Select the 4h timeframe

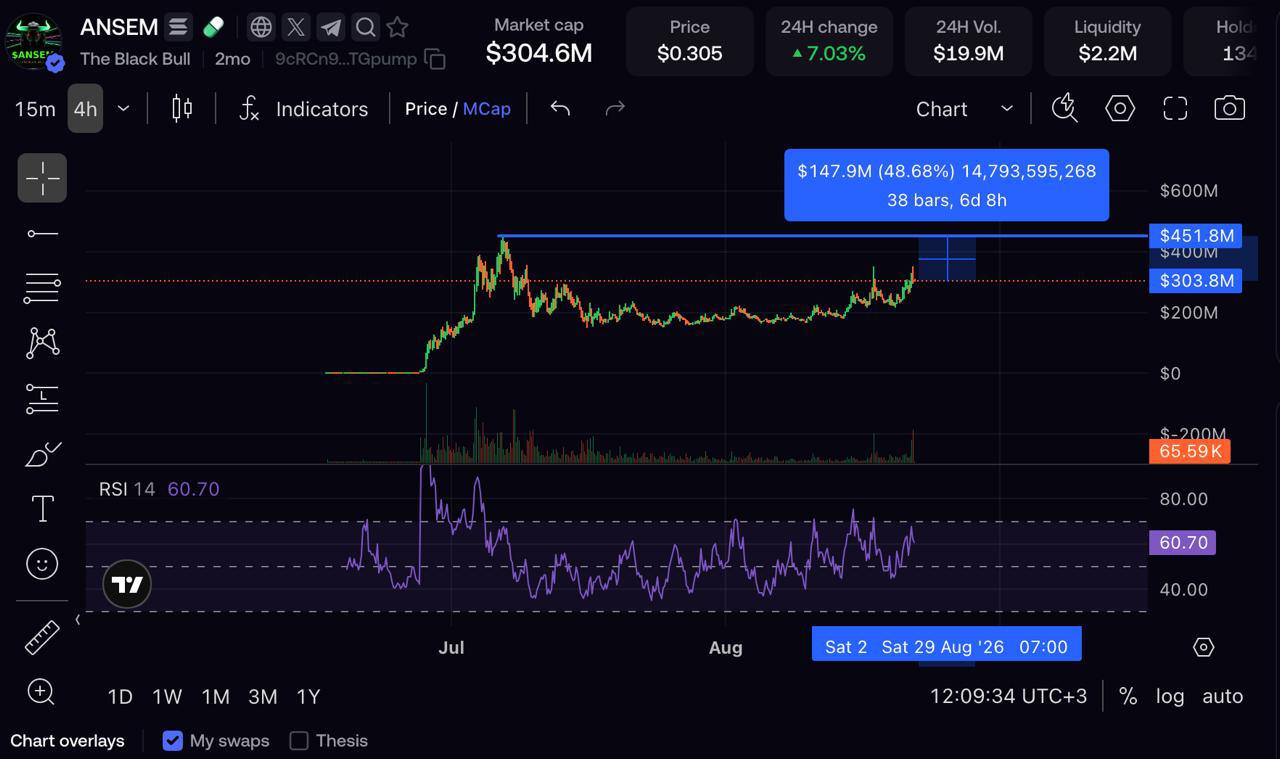point(86,108)
